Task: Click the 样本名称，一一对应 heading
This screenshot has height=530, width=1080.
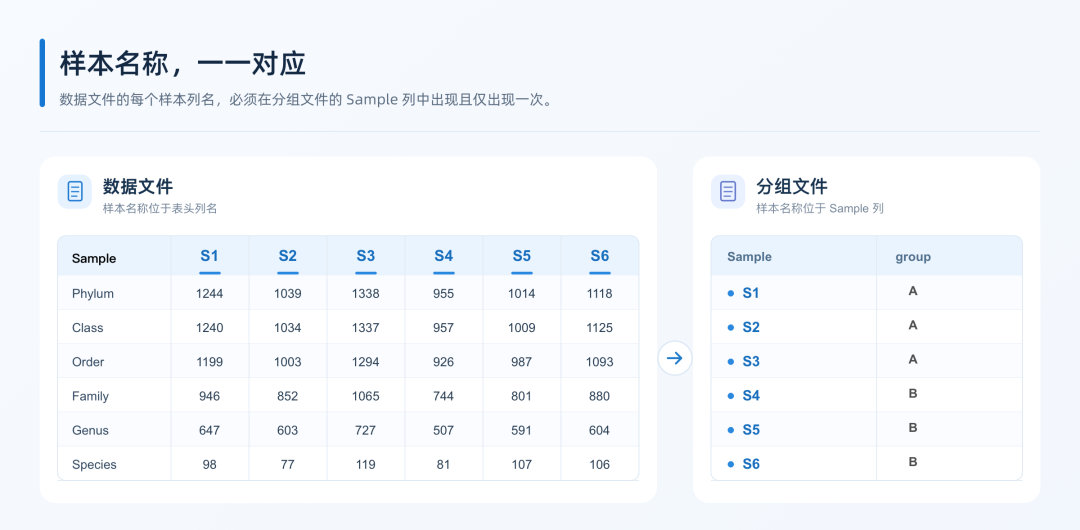Action: pos(183,64)
